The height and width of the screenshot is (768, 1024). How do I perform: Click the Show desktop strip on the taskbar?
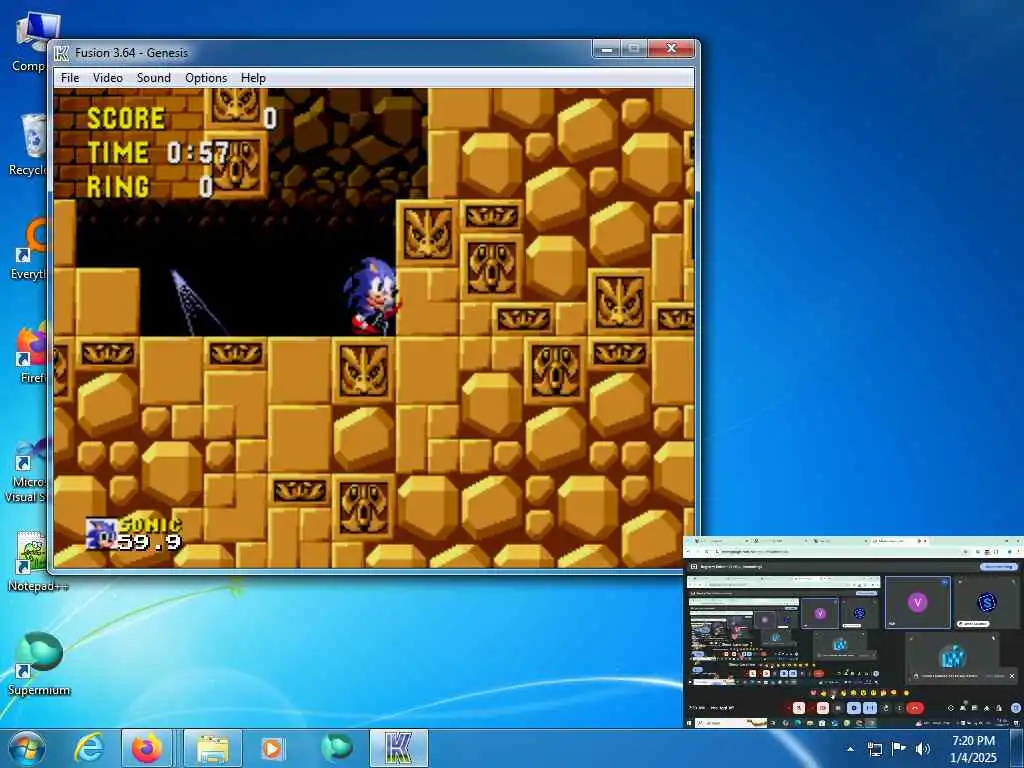(1017, 748)
